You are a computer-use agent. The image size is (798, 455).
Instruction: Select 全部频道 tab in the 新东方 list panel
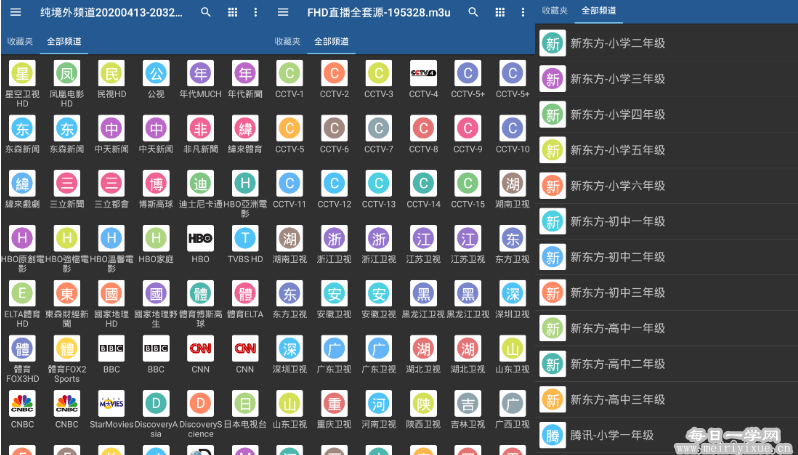[x=598, y=10]
